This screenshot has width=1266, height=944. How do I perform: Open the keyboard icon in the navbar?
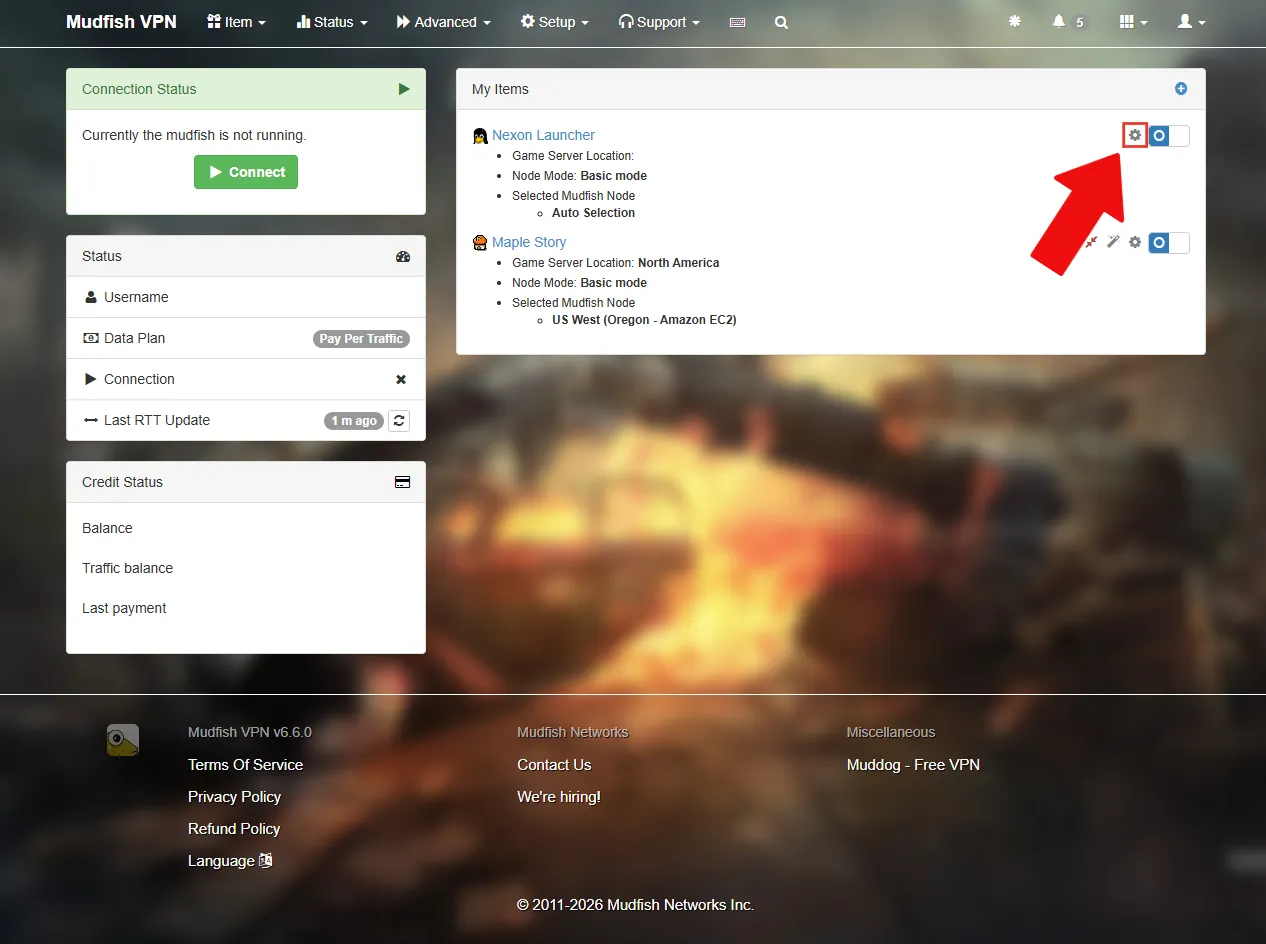tap(738, 22)
